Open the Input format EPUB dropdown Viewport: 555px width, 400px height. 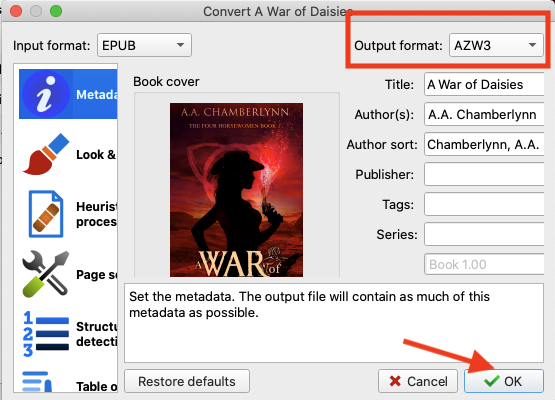[144, 45]
